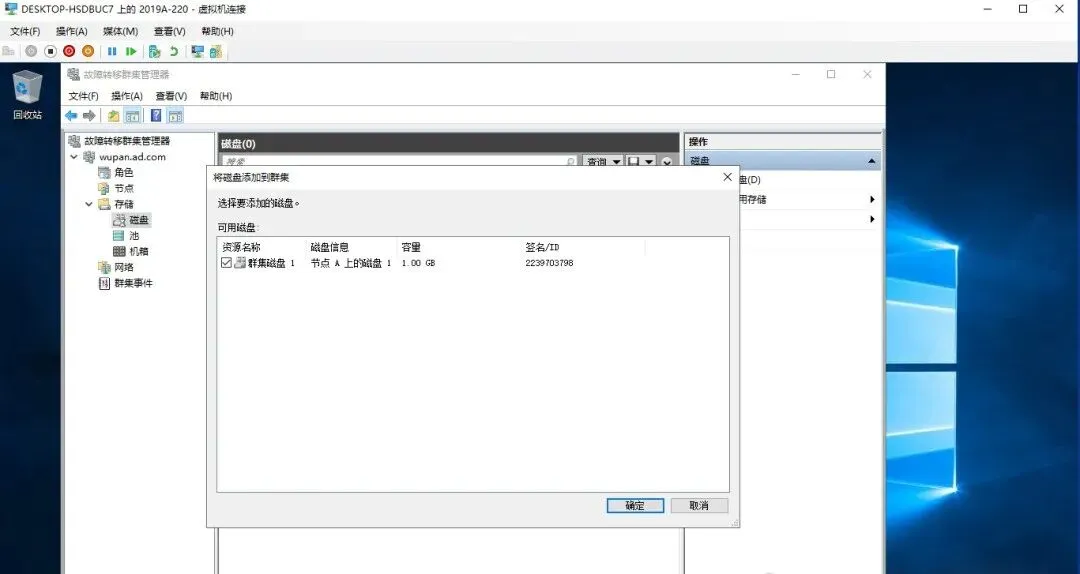Click the search magnifier icon in disk pane
This screenshot has height=574, width=1080.
pyautogui.click(x=570, y=162)
